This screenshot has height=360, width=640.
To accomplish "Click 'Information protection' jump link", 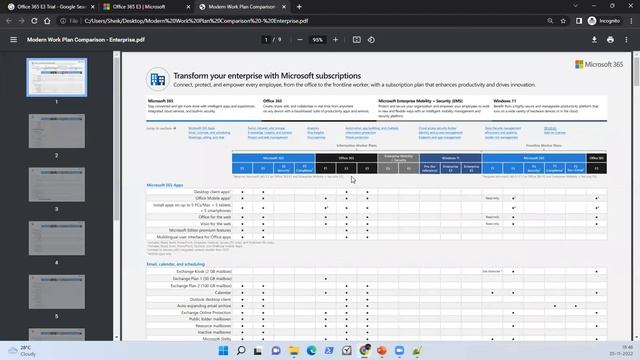I will [x=360, y=133].
